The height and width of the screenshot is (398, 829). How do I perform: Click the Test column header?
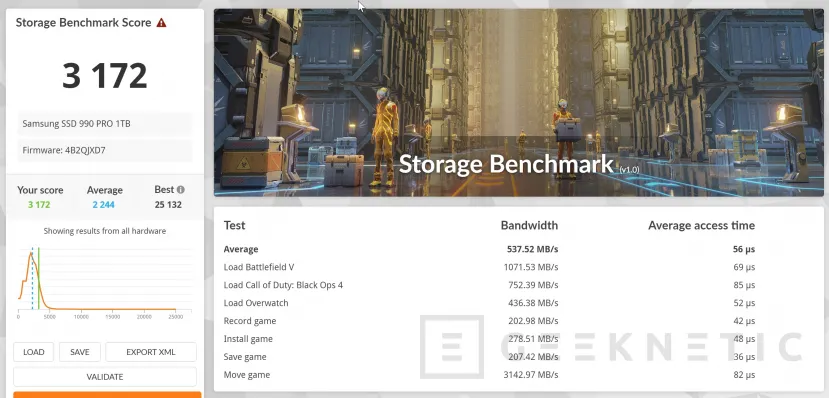pos(234,225)
